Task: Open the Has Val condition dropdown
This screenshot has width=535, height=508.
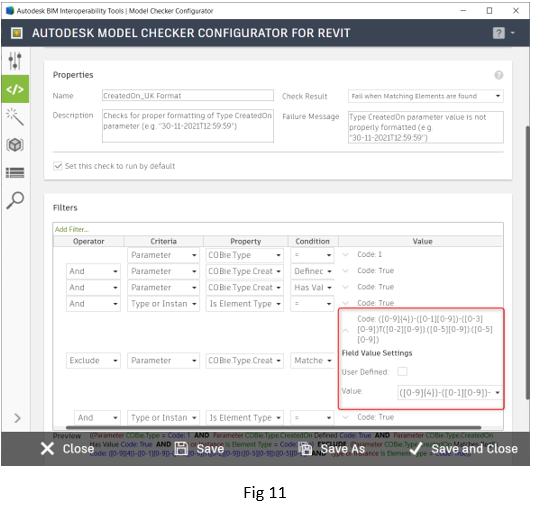Action: click(x=312, y=287)
